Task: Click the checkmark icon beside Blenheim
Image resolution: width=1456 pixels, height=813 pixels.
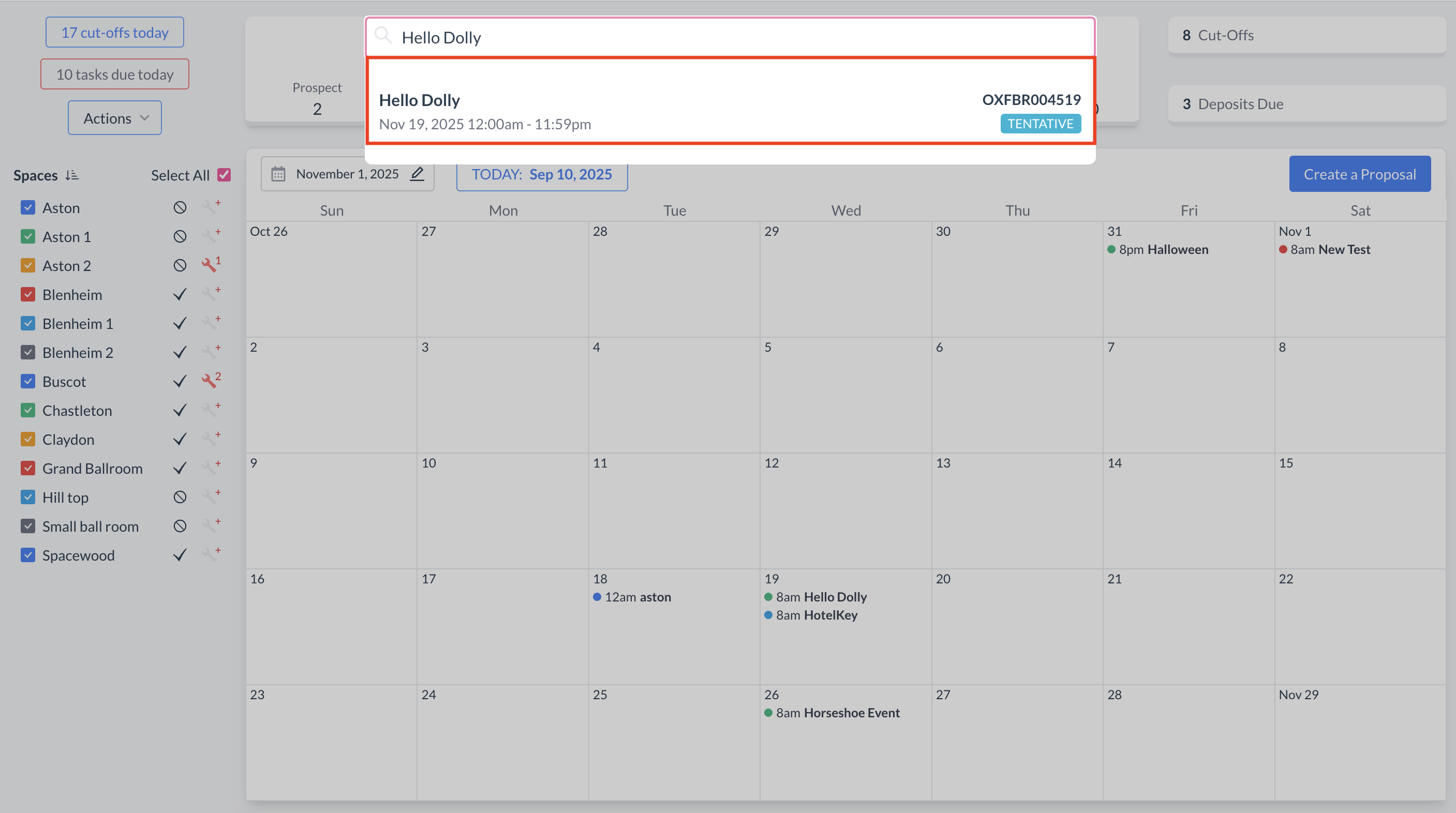Action: [180, 294]
